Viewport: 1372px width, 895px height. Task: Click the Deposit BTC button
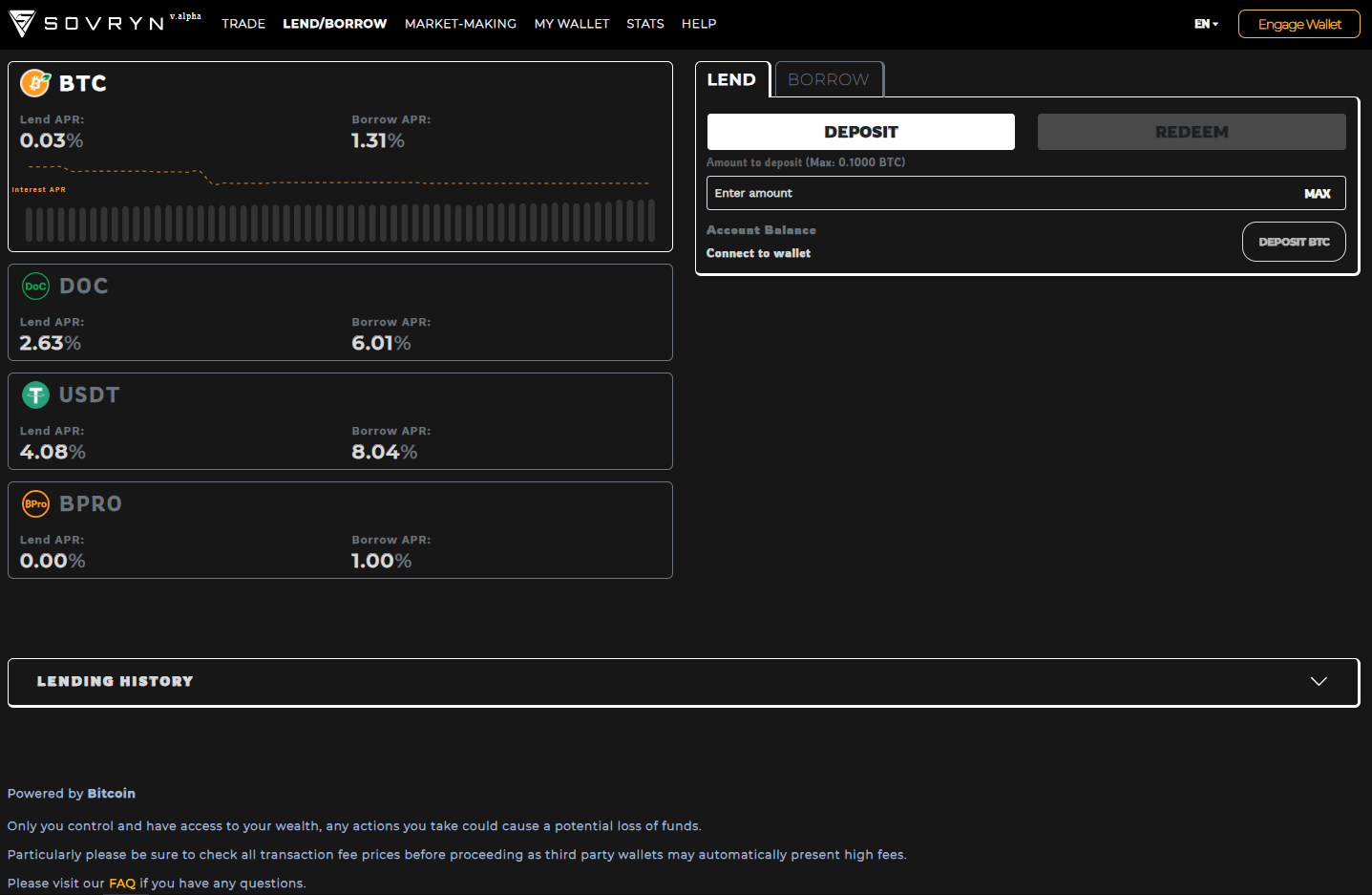1294,242
